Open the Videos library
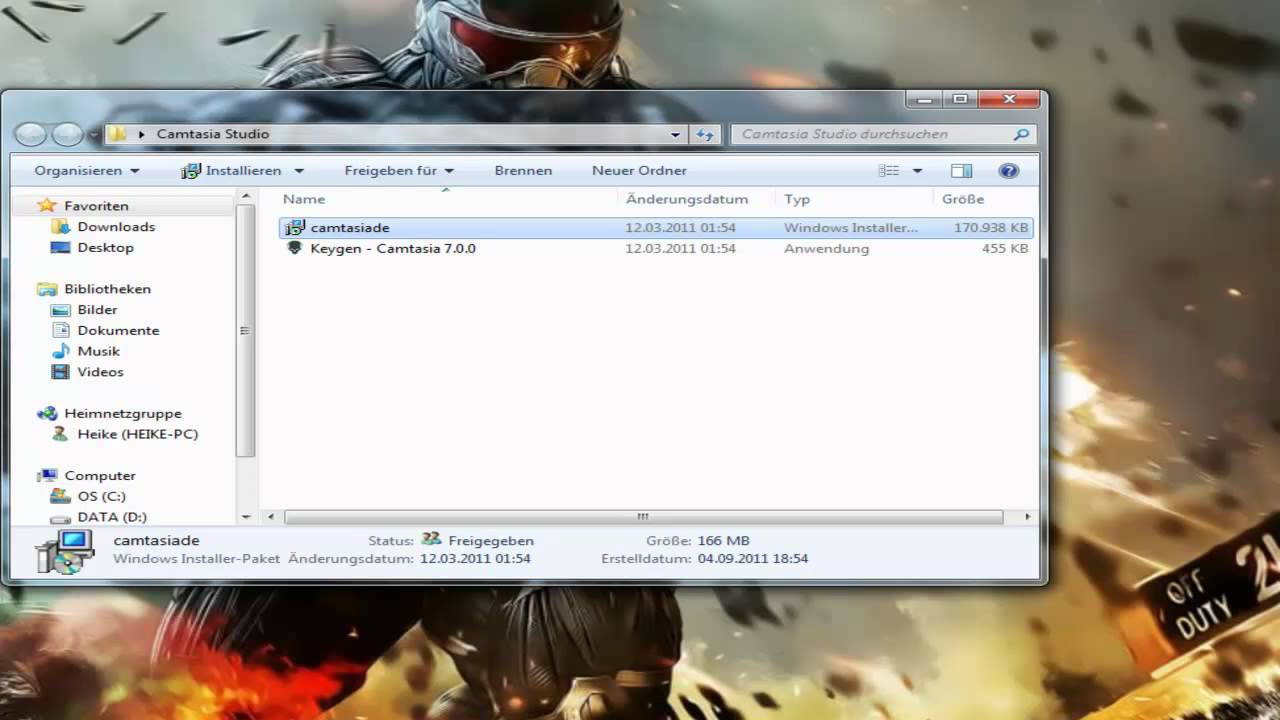 100,372
